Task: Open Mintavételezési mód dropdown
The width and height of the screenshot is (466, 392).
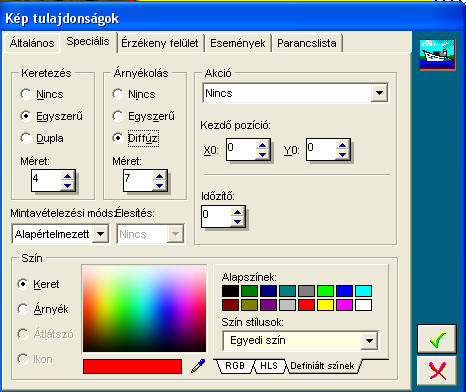Action: [100, 234]
